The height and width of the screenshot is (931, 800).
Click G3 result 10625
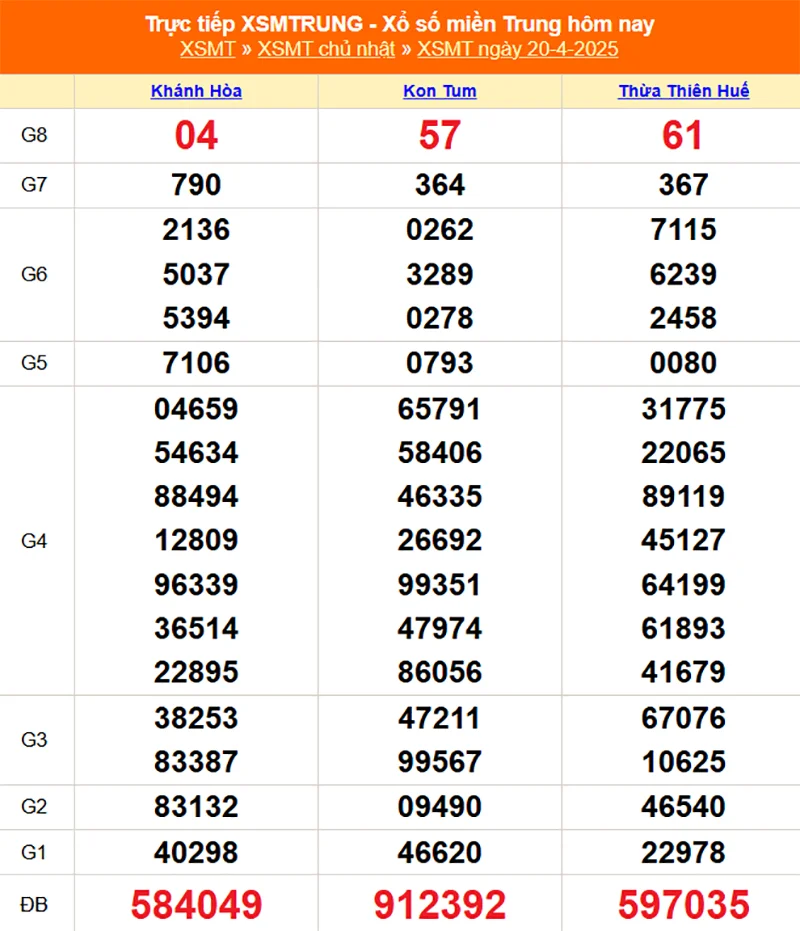coord(683,762)
